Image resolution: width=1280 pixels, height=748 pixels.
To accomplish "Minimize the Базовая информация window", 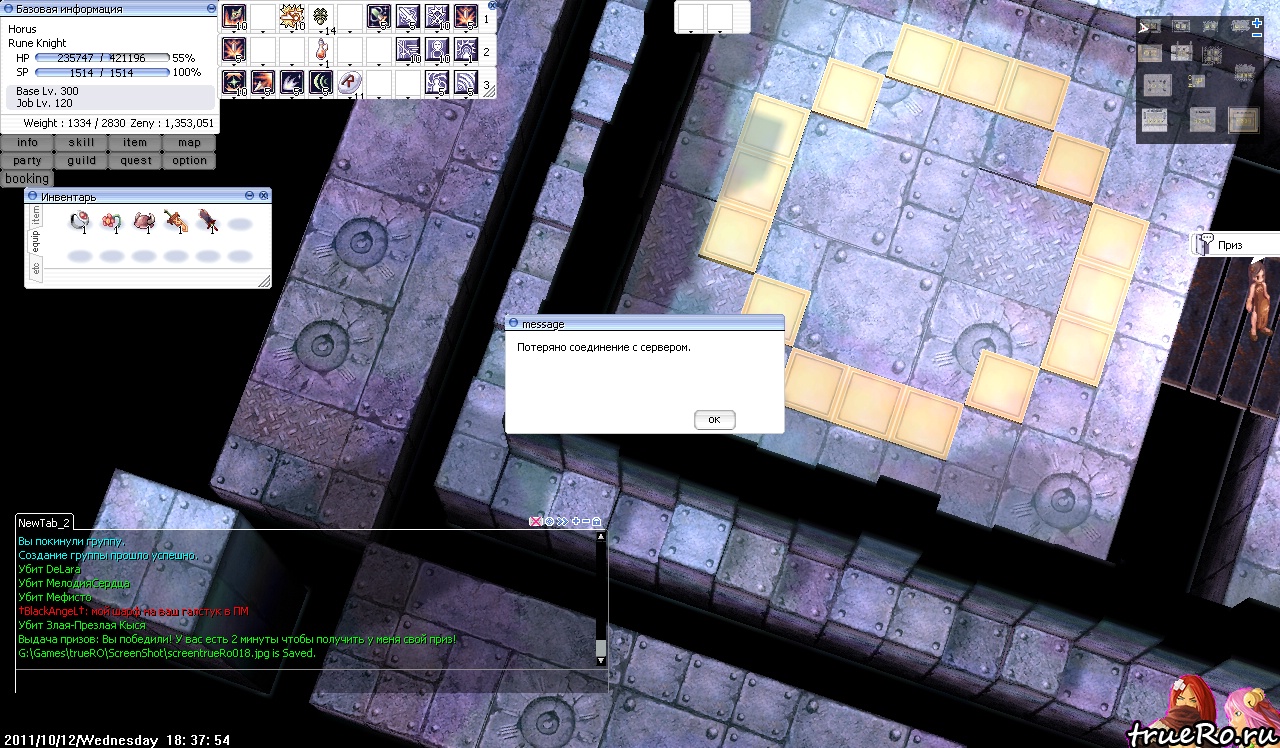I will [211, 8].
